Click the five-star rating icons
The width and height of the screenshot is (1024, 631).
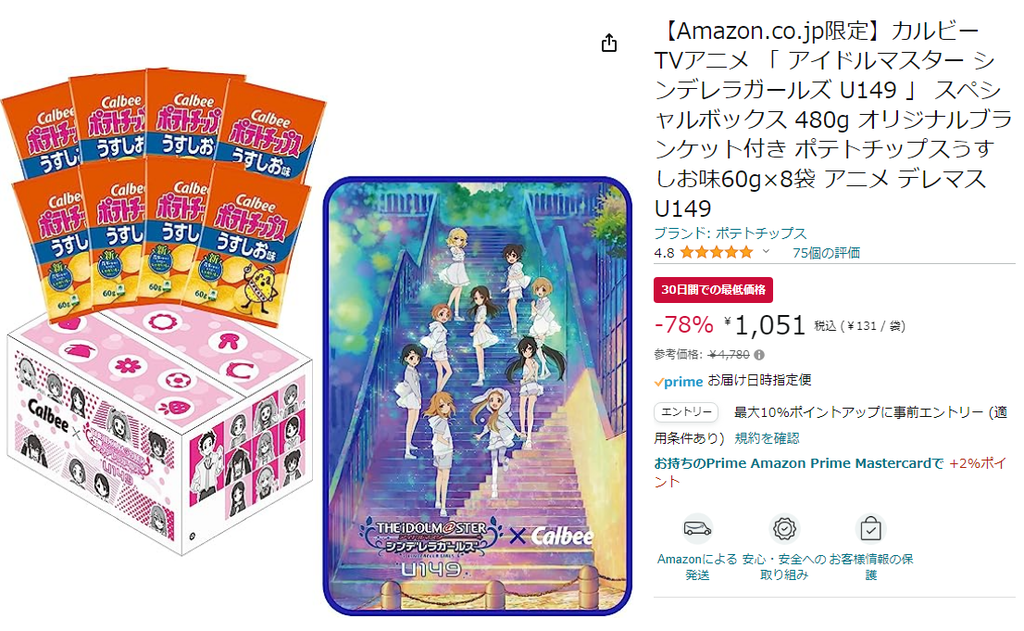coord(716,252)
